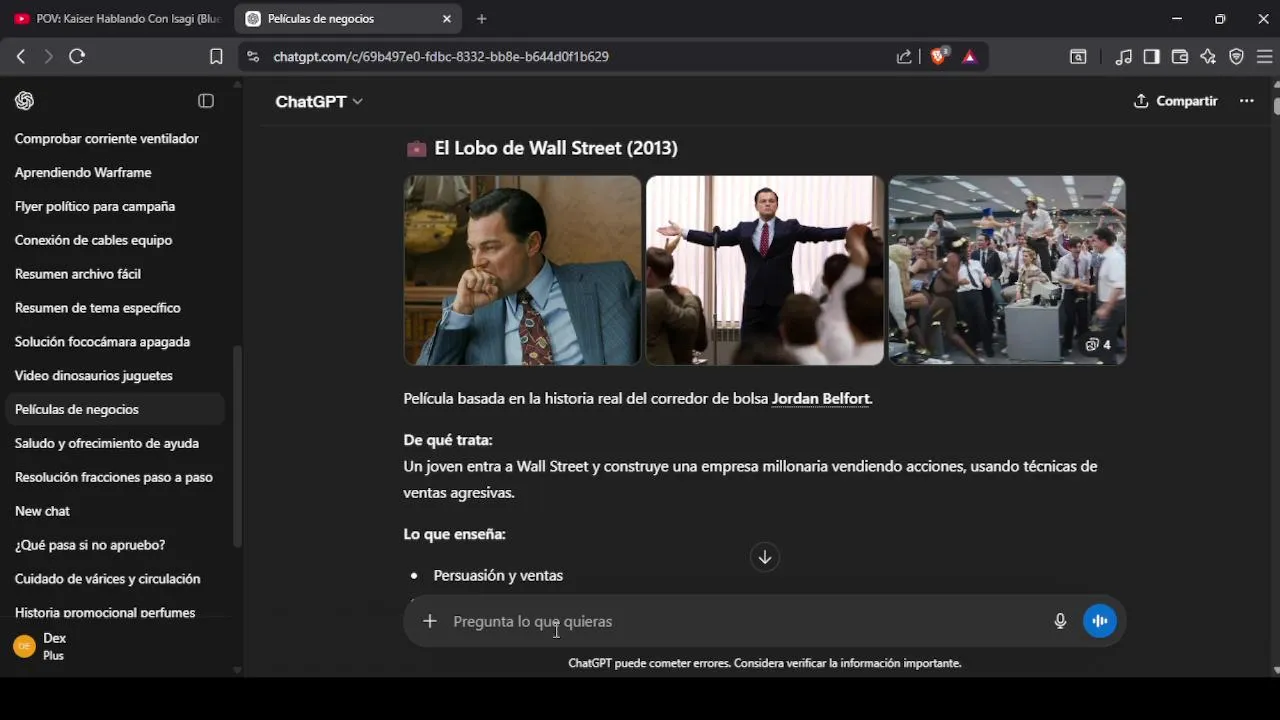Open the ChatGPT model selector dropdown

point(319,101)
